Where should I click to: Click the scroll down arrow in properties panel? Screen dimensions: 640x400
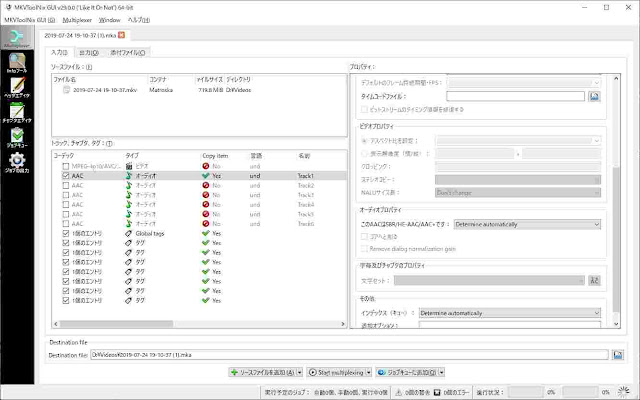point(616,324)
